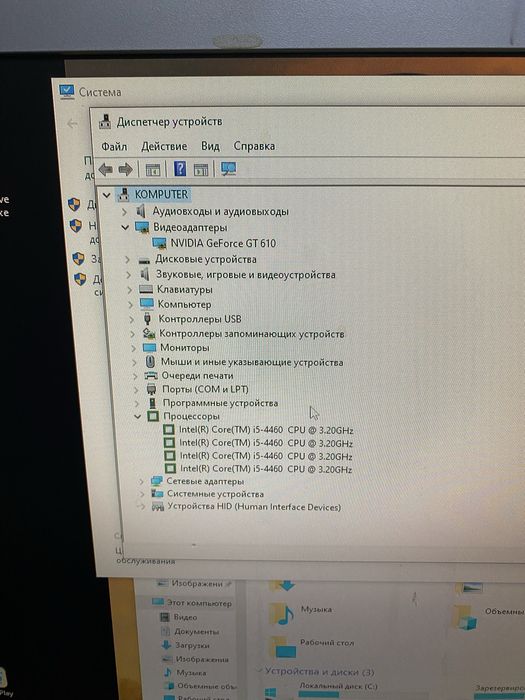Open Локальный диск (C:) in Explorer

pos(338,686)
